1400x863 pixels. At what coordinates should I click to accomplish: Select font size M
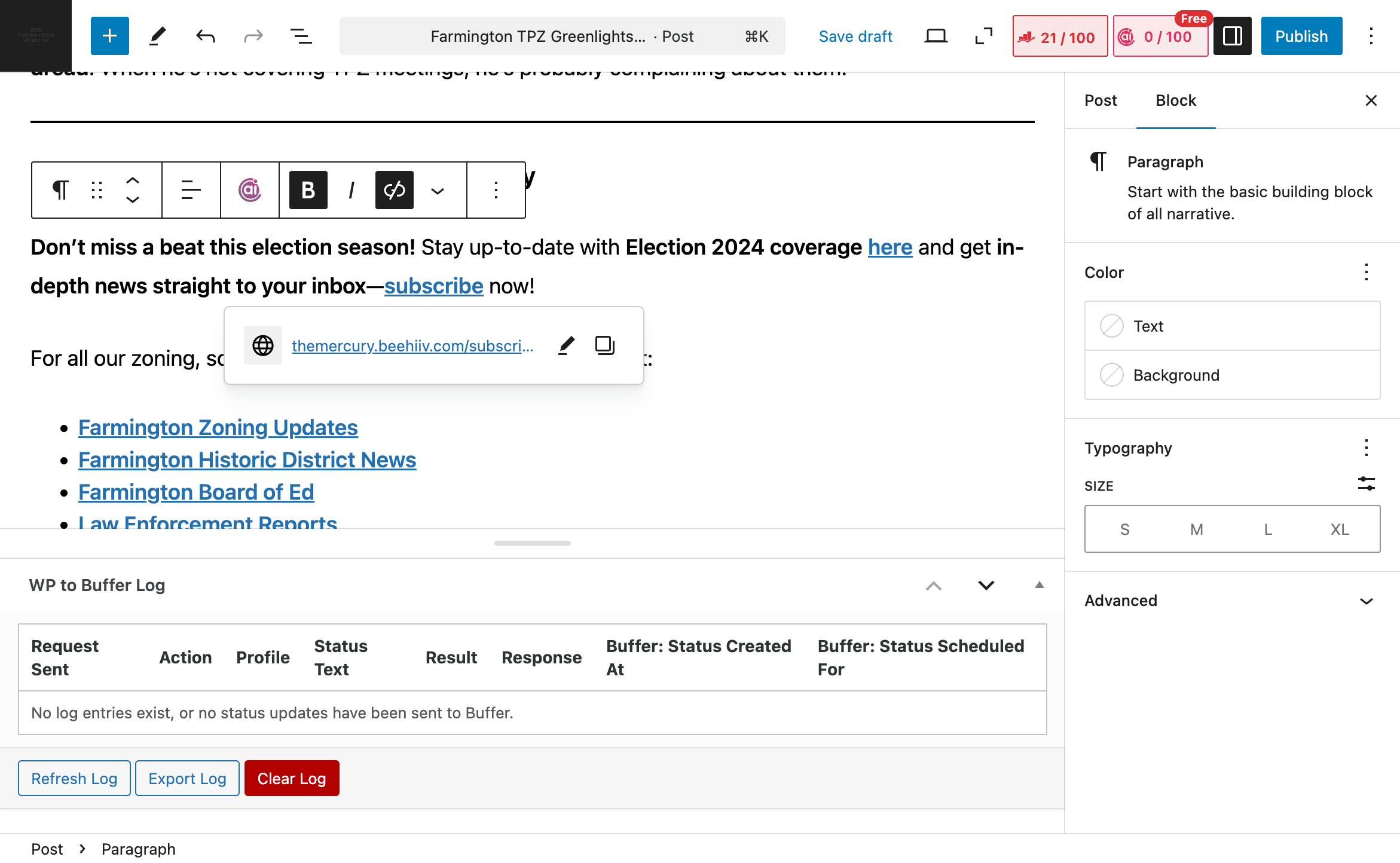pos(1197,529)
